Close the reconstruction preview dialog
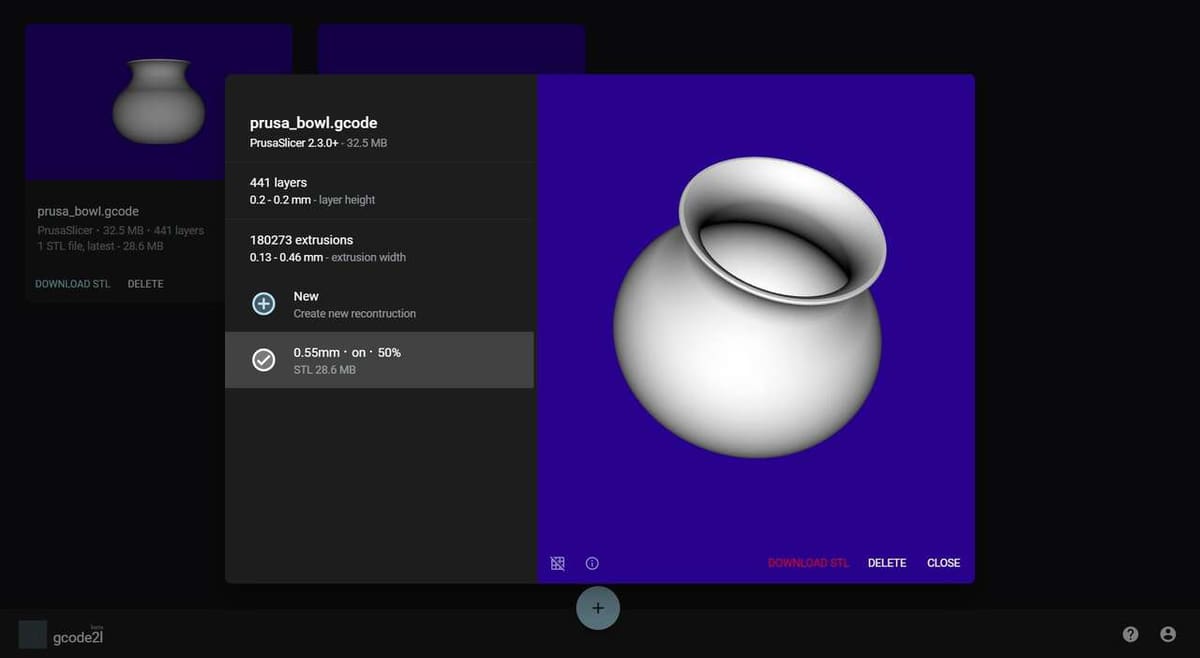Screen dimensions: 1200x658 coord(943,563)
